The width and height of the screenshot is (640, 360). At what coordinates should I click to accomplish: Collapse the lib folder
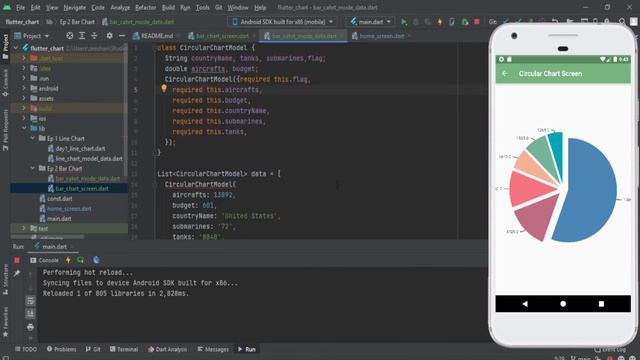(x=24, y=128)
